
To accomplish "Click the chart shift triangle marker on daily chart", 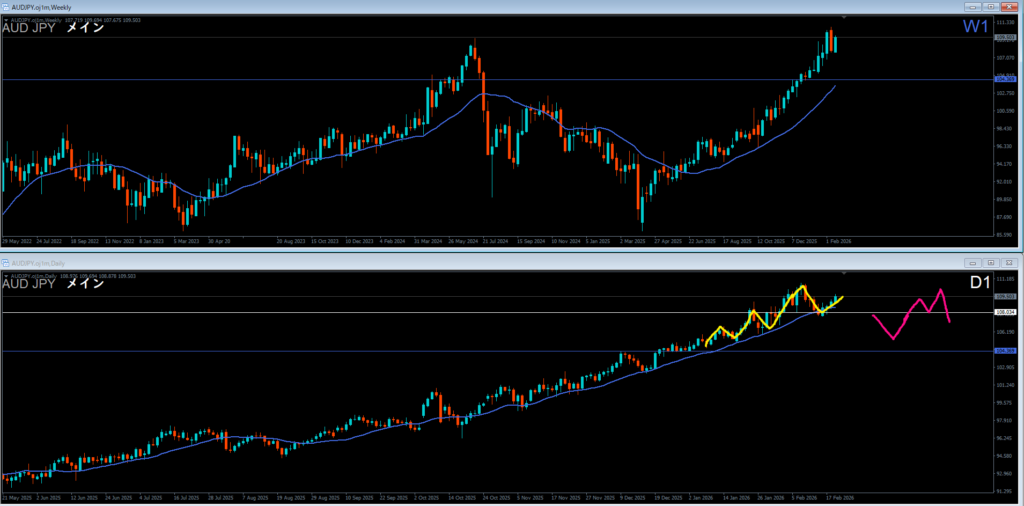I will (x=845, y=272).
